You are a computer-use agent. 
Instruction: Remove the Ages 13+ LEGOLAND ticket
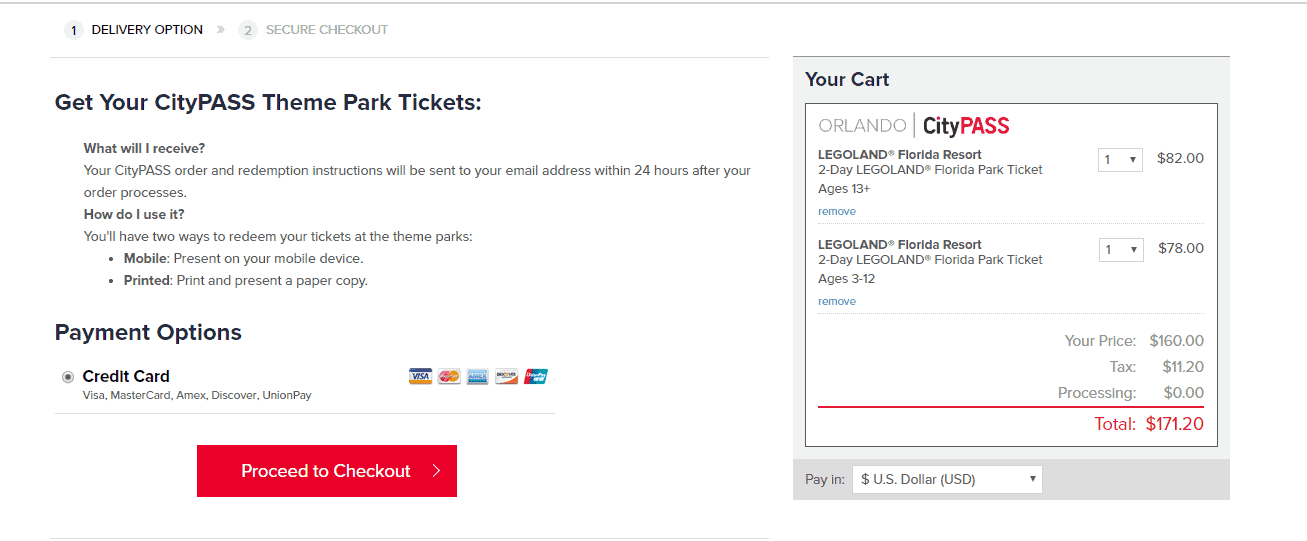pyautogui.click(x=837, y=212)
